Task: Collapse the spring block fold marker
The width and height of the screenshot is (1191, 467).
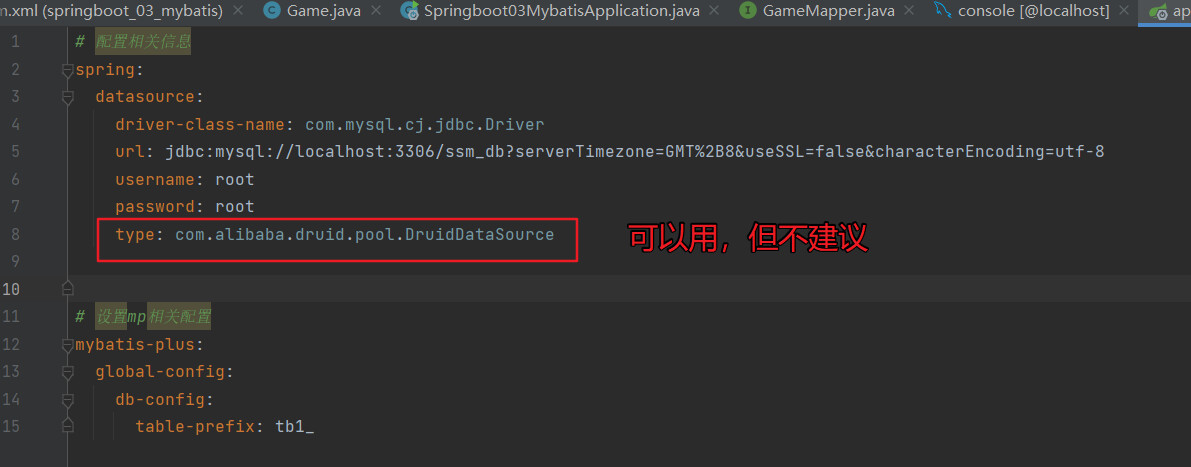Action: (68, 70)
